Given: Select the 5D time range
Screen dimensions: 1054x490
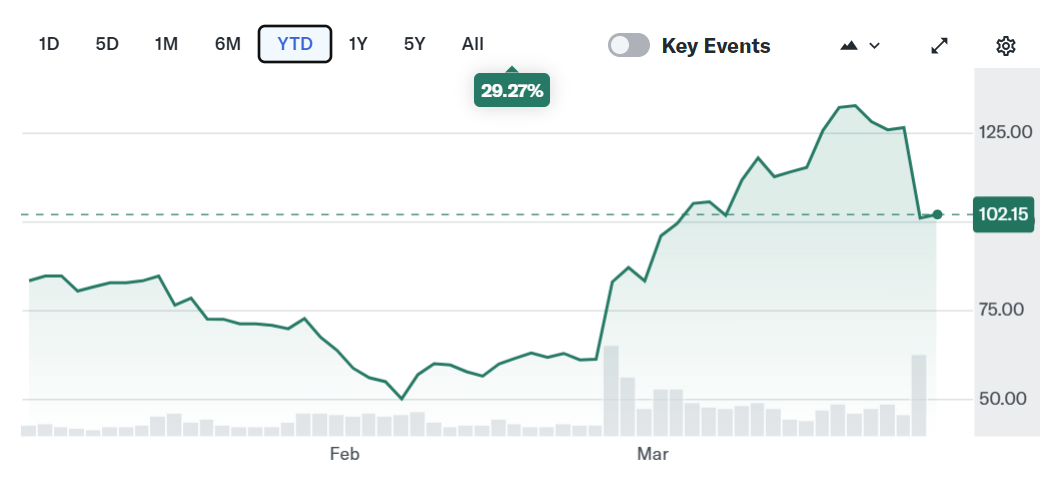Looking at the screenshot, I should coord(107,44).
